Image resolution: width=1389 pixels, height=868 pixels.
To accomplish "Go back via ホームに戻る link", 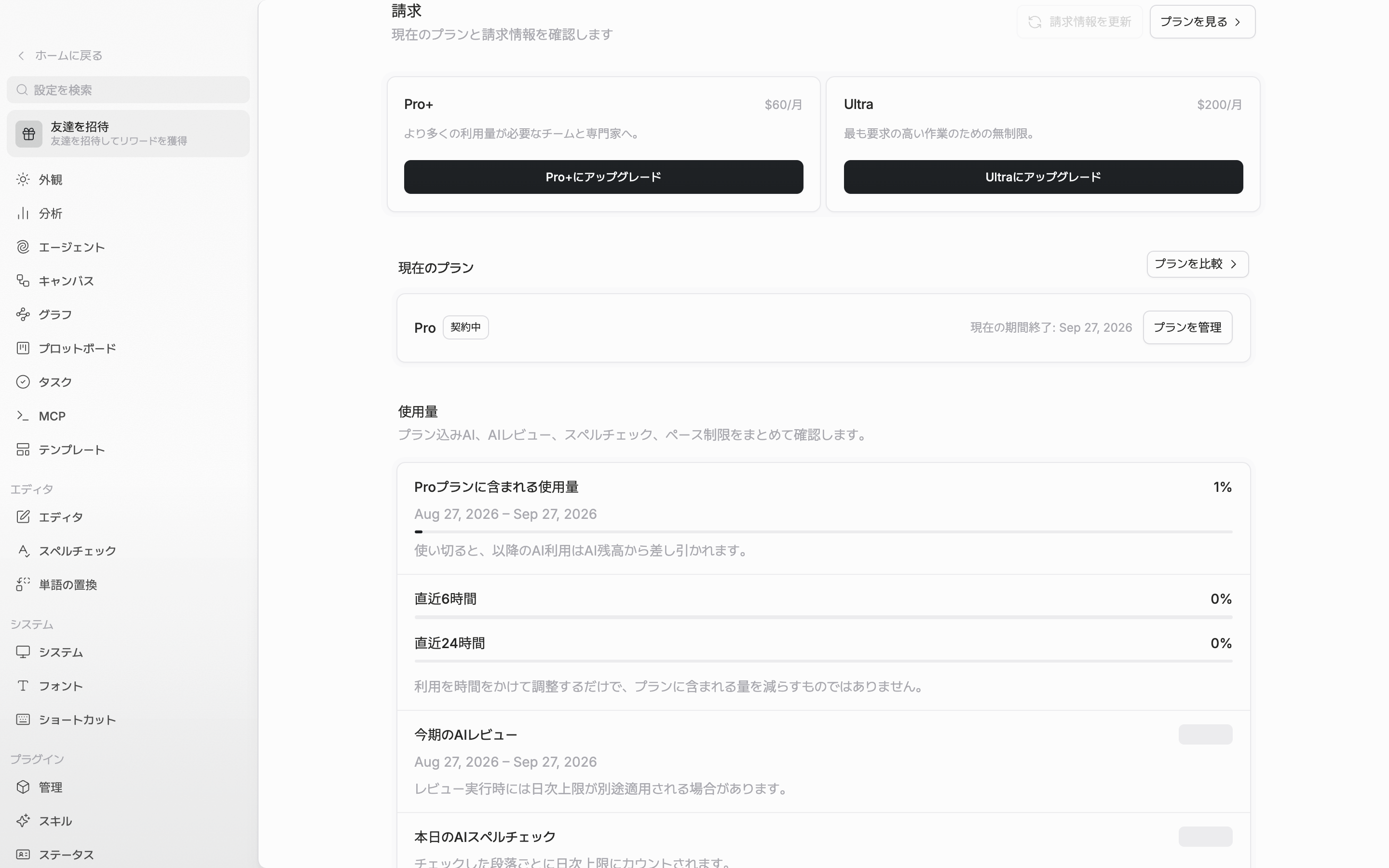I will (60, 55).
